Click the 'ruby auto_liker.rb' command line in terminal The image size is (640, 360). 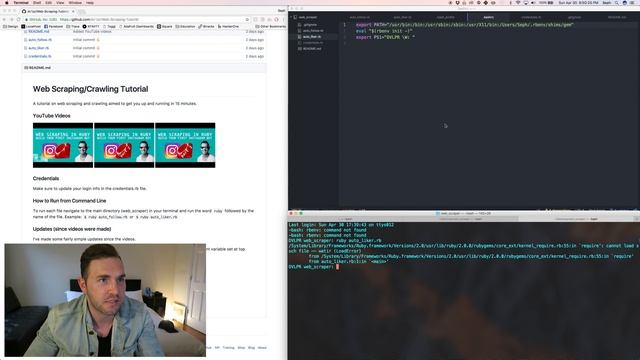pos(335,241)
